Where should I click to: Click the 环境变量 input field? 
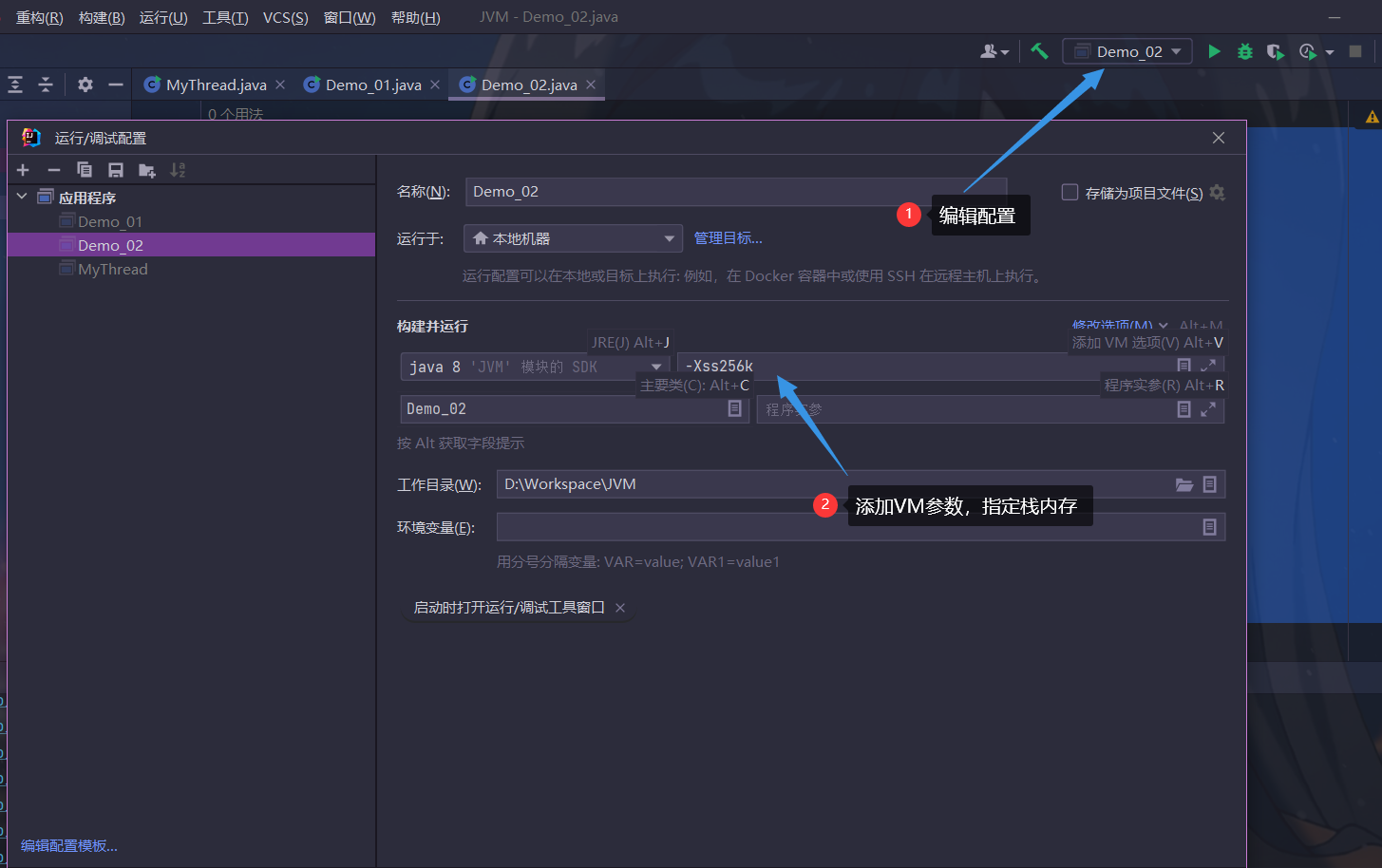click(x=845, y=527)
